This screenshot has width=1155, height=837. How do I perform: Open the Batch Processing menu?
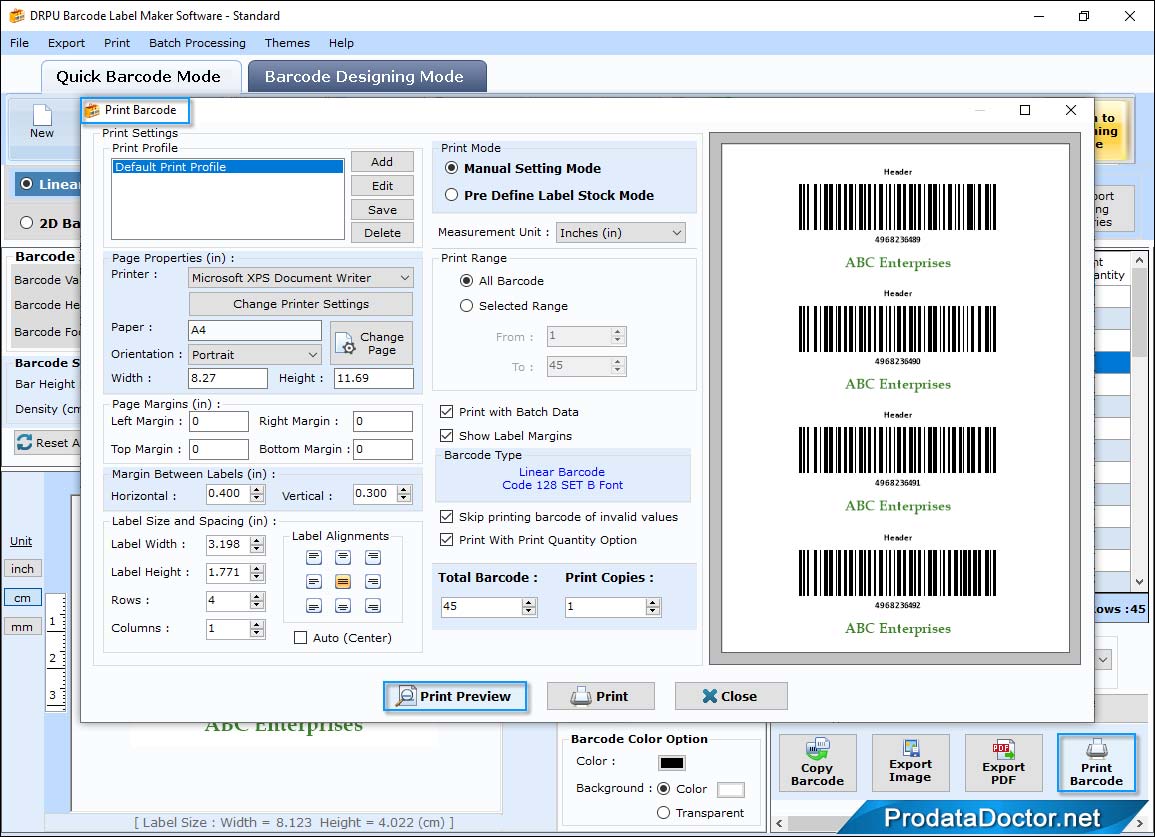click(197, 43)
